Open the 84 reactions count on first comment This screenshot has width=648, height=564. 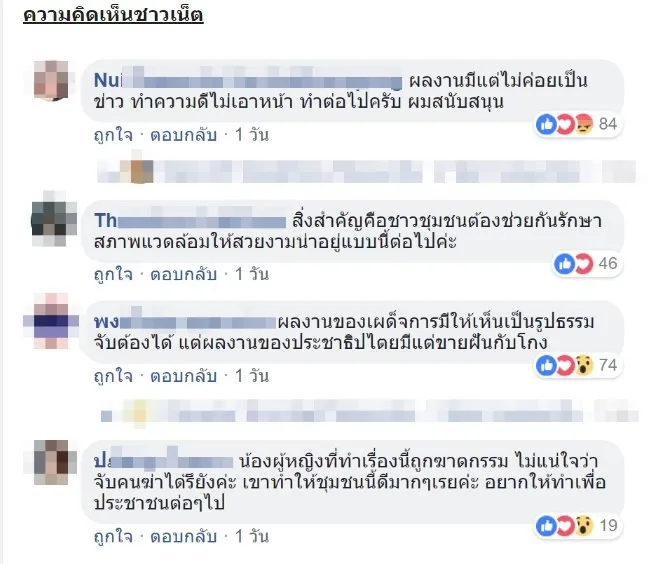pyautogui.click(x=608, y=124)
